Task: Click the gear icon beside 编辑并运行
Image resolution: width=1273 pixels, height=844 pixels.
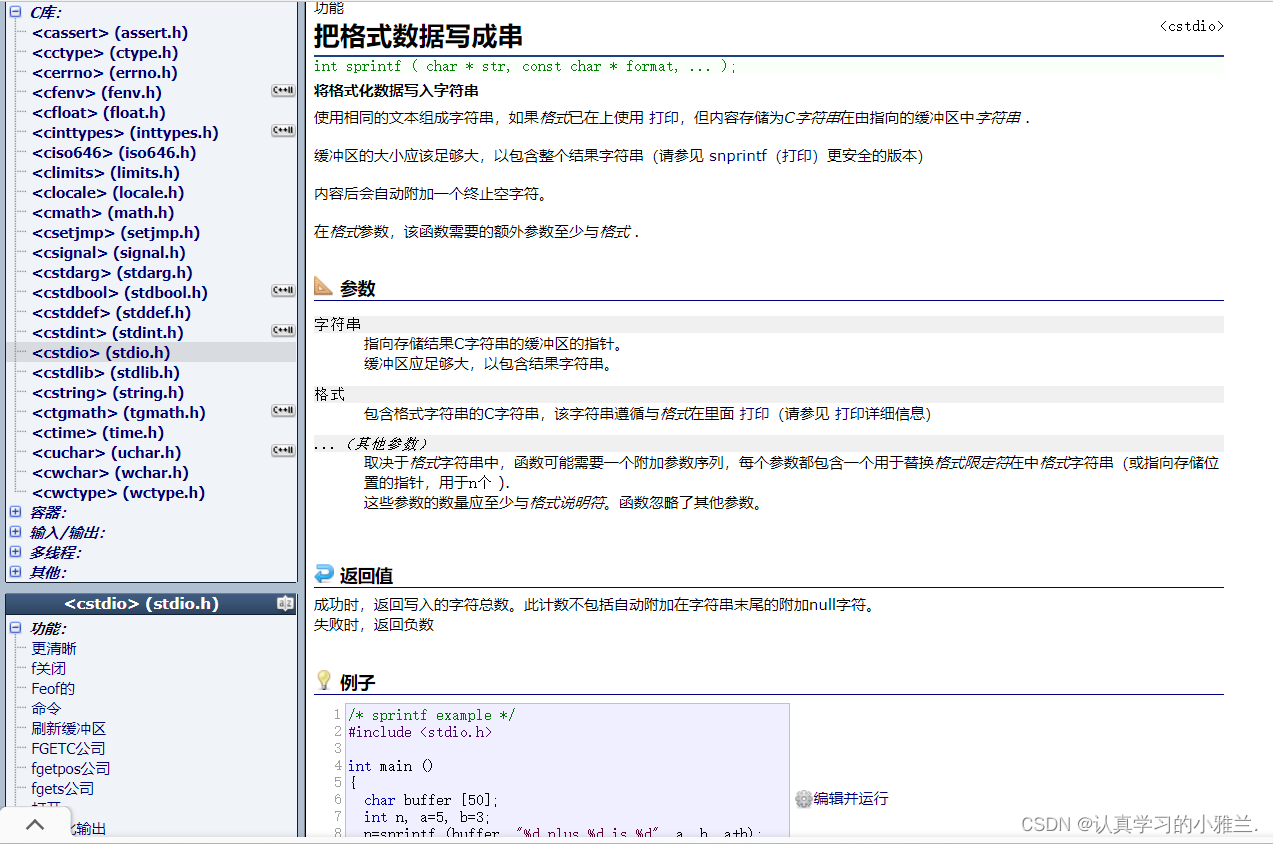Action: [803, 799]
